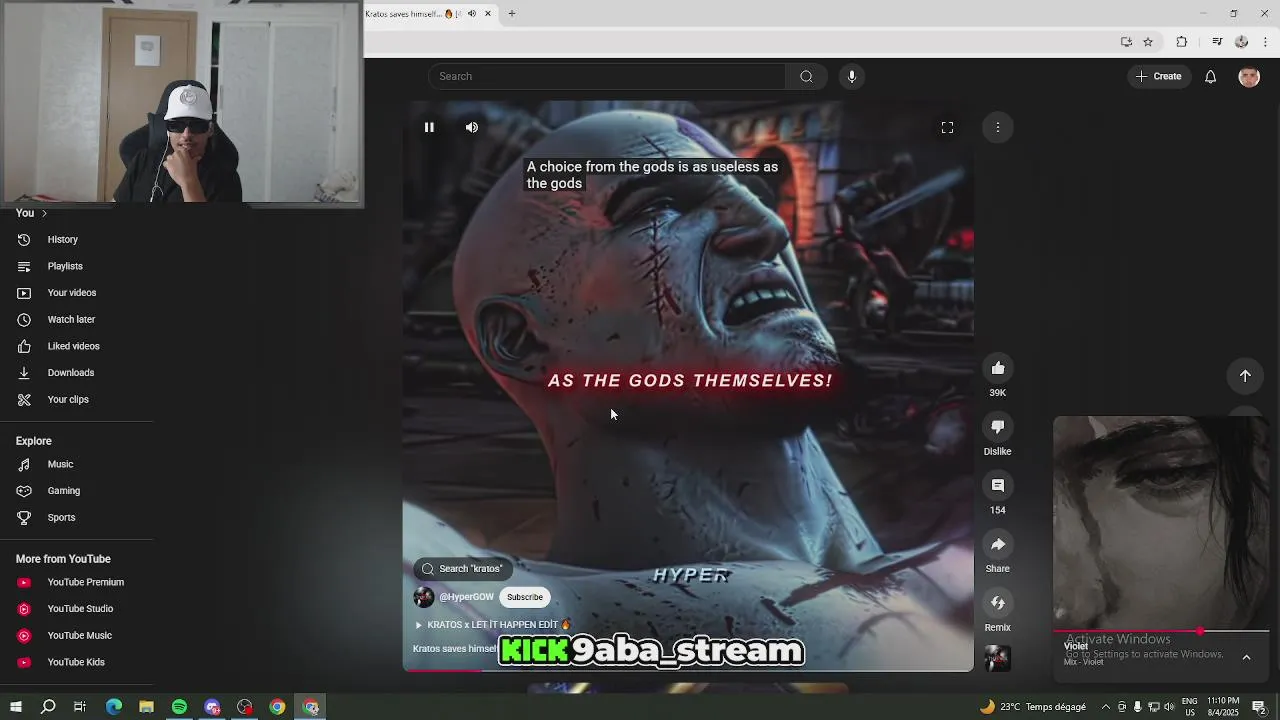Start voice search with microphone
This screenshot has width=1280, height=720.
852,76
